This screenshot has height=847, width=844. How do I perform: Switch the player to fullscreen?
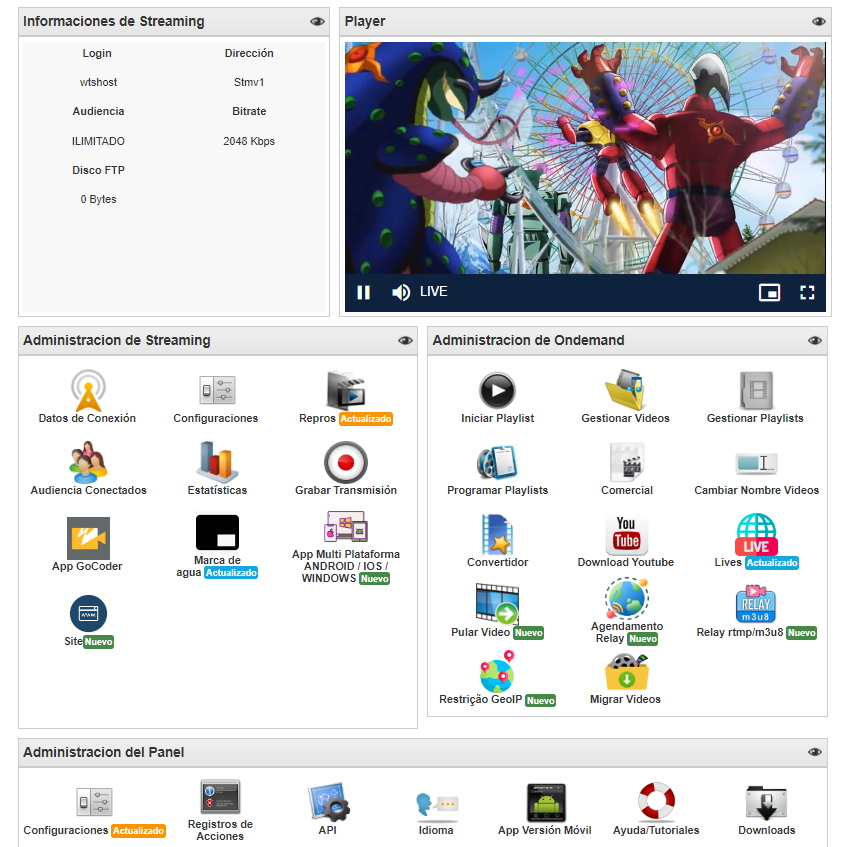pos(807,292)
